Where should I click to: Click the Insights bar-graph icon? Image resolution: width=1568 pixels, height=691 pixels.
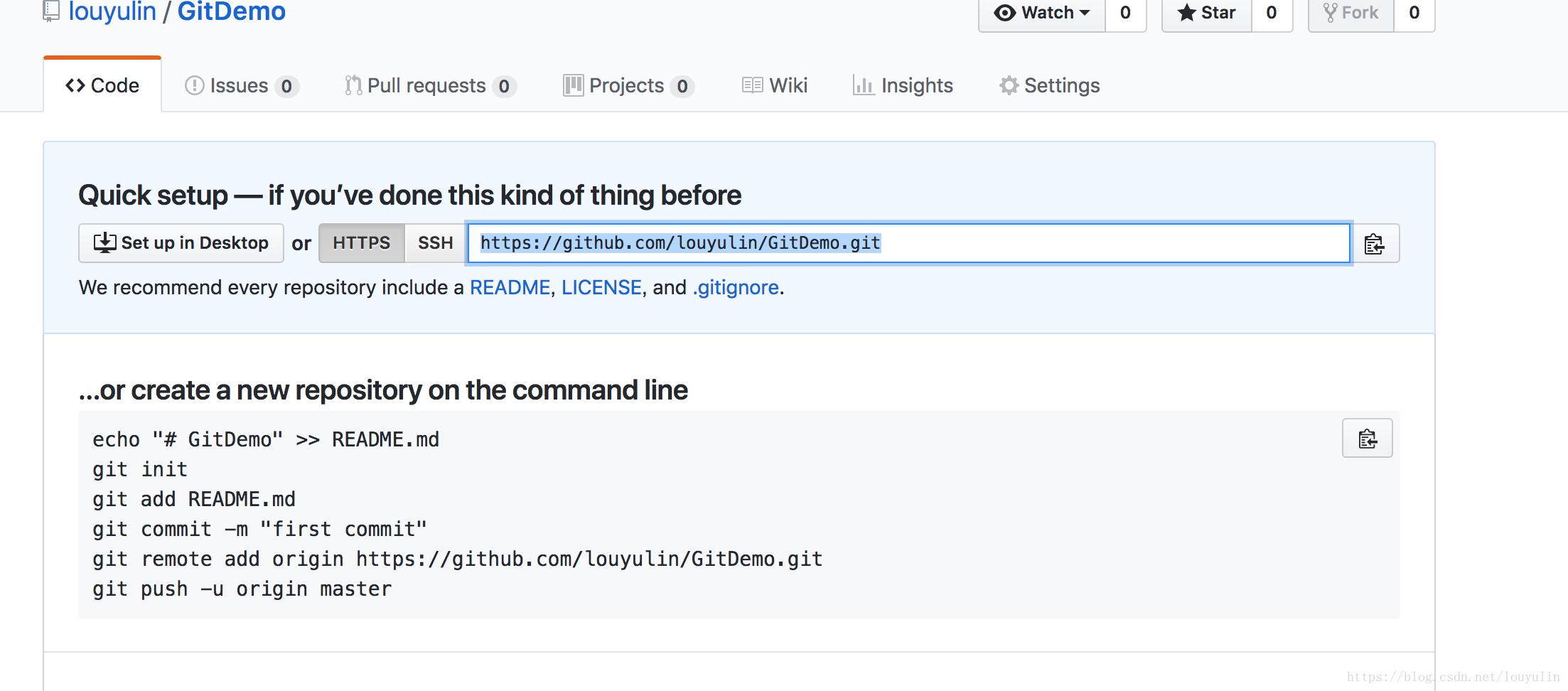click(863, 85)
